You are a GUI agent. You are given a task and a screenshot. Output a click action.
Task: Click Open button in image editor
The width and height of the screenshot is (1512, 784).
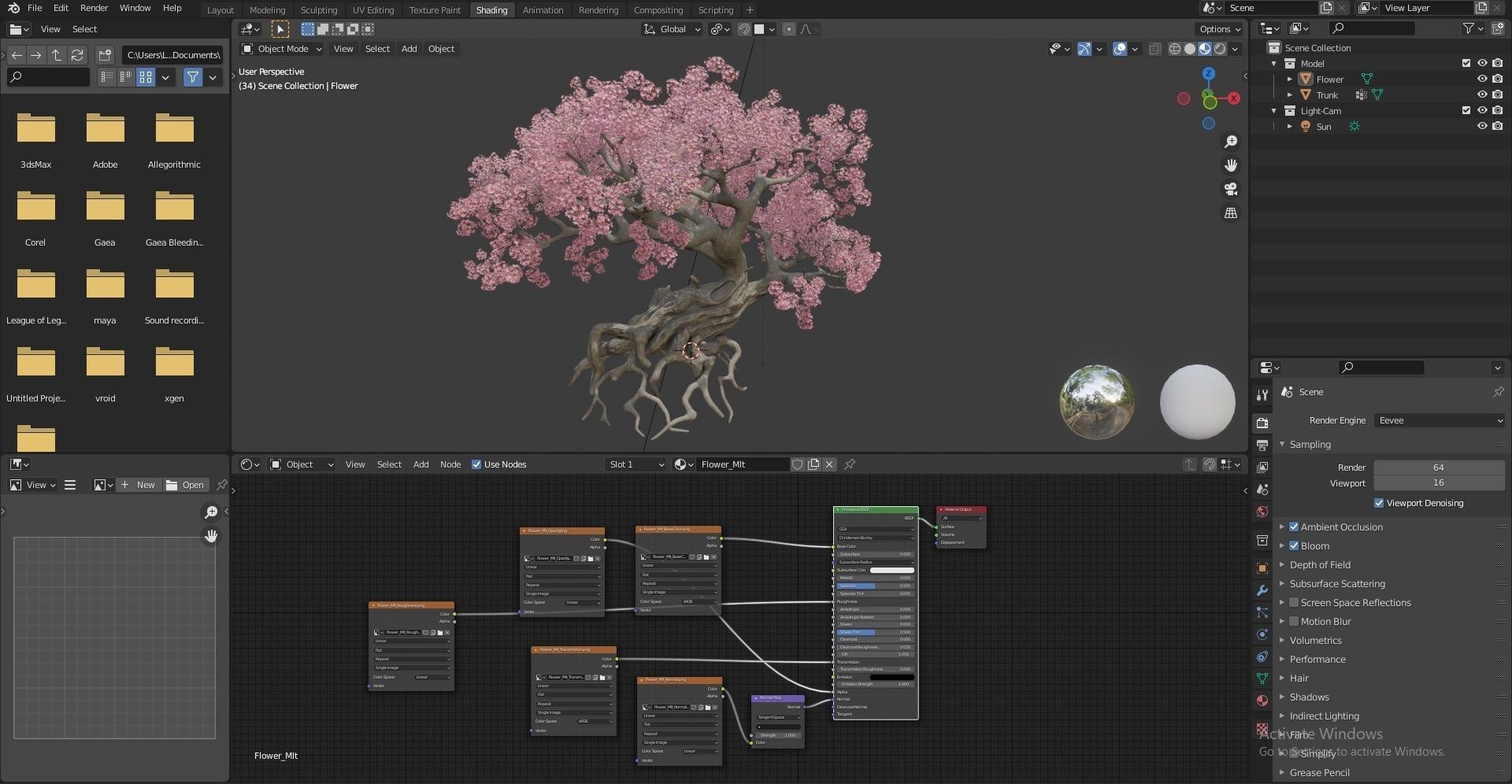tap(186, 485)
